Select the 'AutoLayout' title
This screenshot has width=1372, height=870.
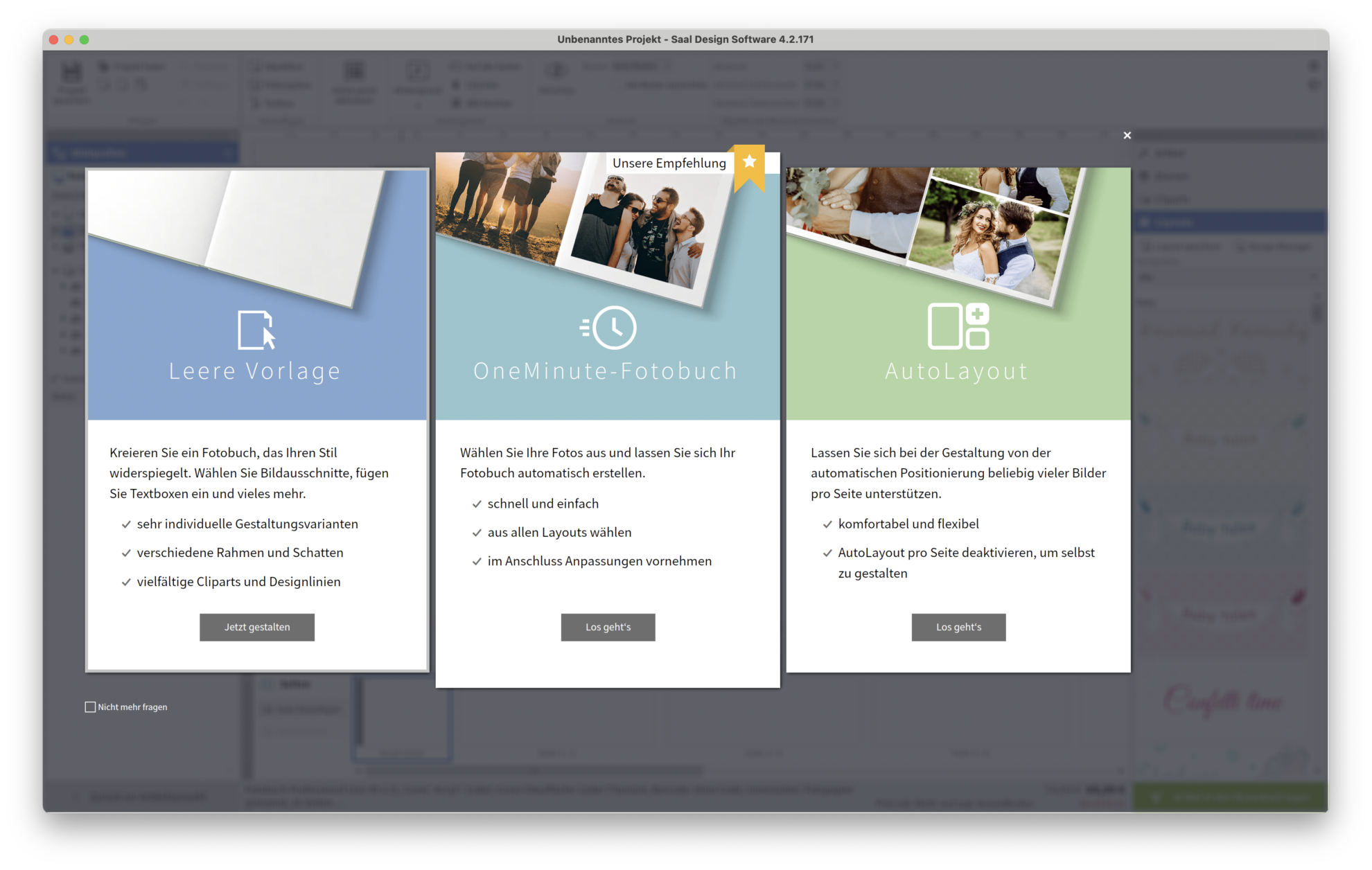957,371
